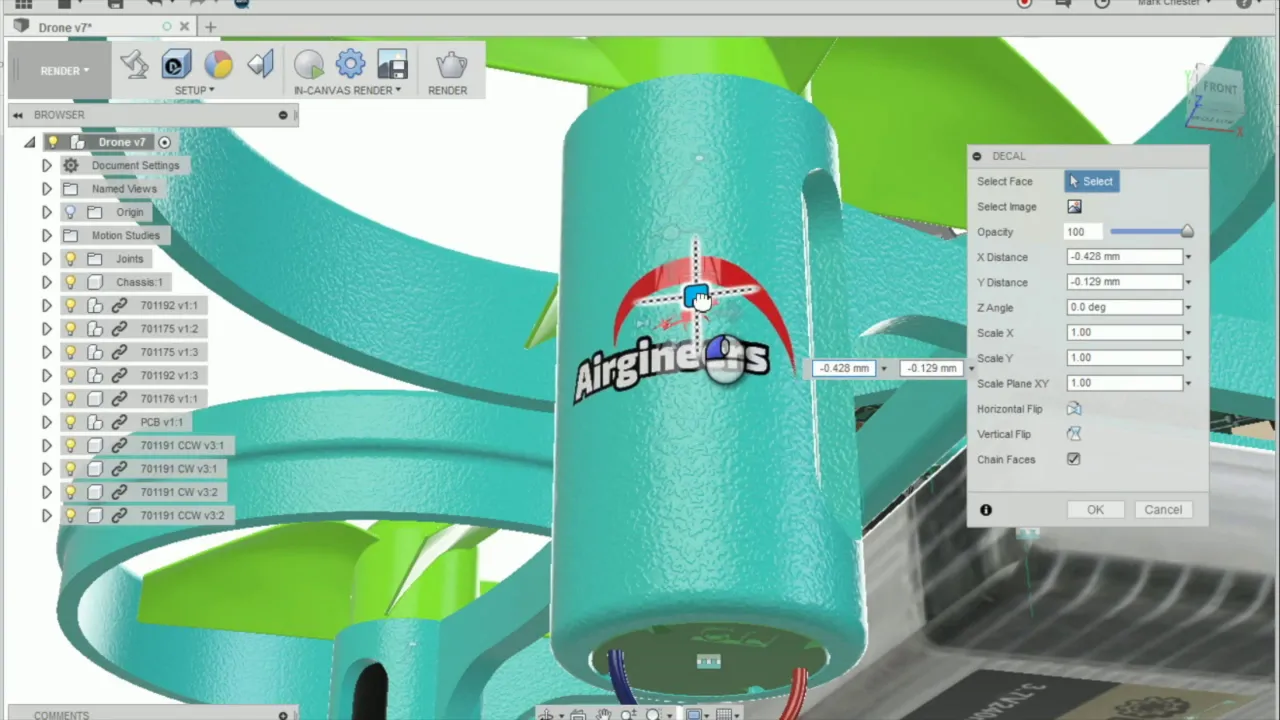Select the Texture Map Controls icon
This screenshot has width=1280, height=720.
tap(261, 65)
